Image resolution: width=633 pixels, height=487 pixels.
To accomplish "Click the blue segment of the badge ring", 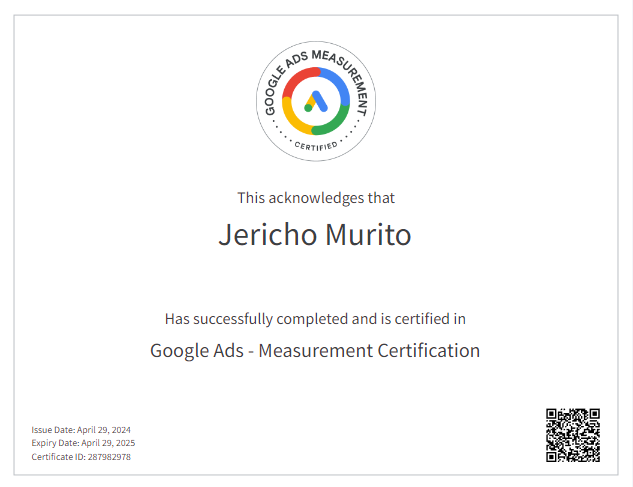I will tap(340, 85).
